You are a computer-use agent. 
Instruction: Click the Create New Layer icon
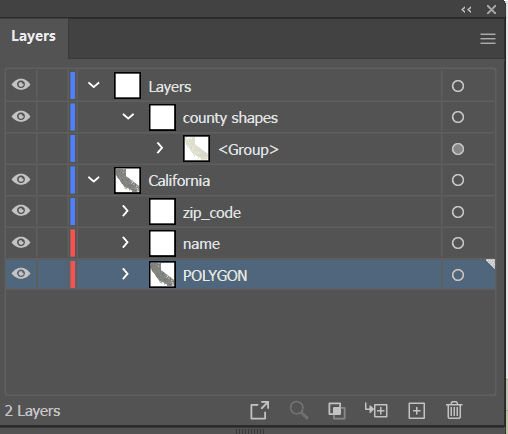pyautogui.click(x=416, y=410)
